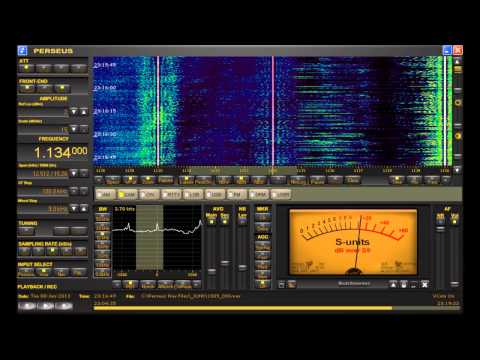
Task: Click the up-arrow icon below S-meter
Action: [394, 284]
